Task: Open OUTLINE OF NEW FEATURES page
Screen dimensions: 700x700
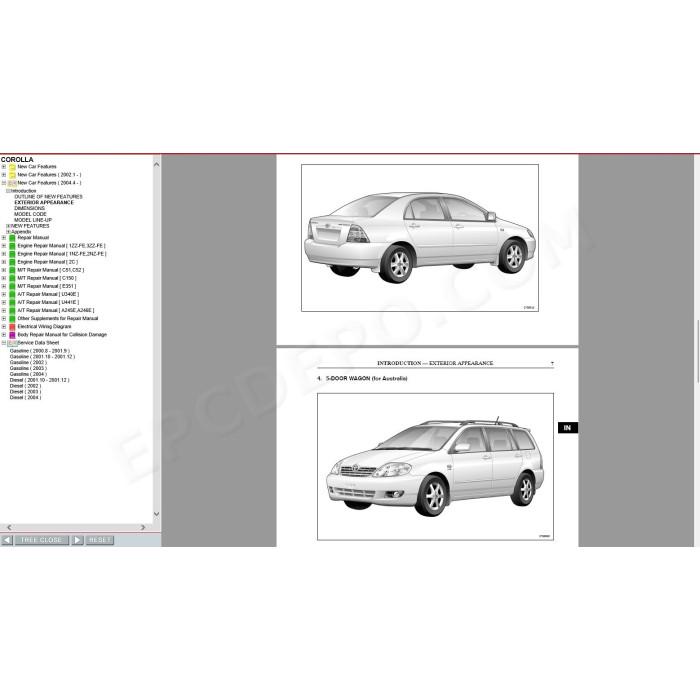Action: click(x=48, y=197)
